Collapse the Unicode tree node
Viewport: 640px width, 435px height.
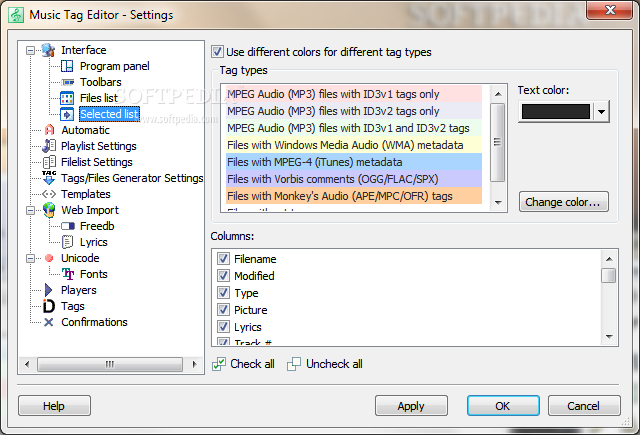coord(30,259)
